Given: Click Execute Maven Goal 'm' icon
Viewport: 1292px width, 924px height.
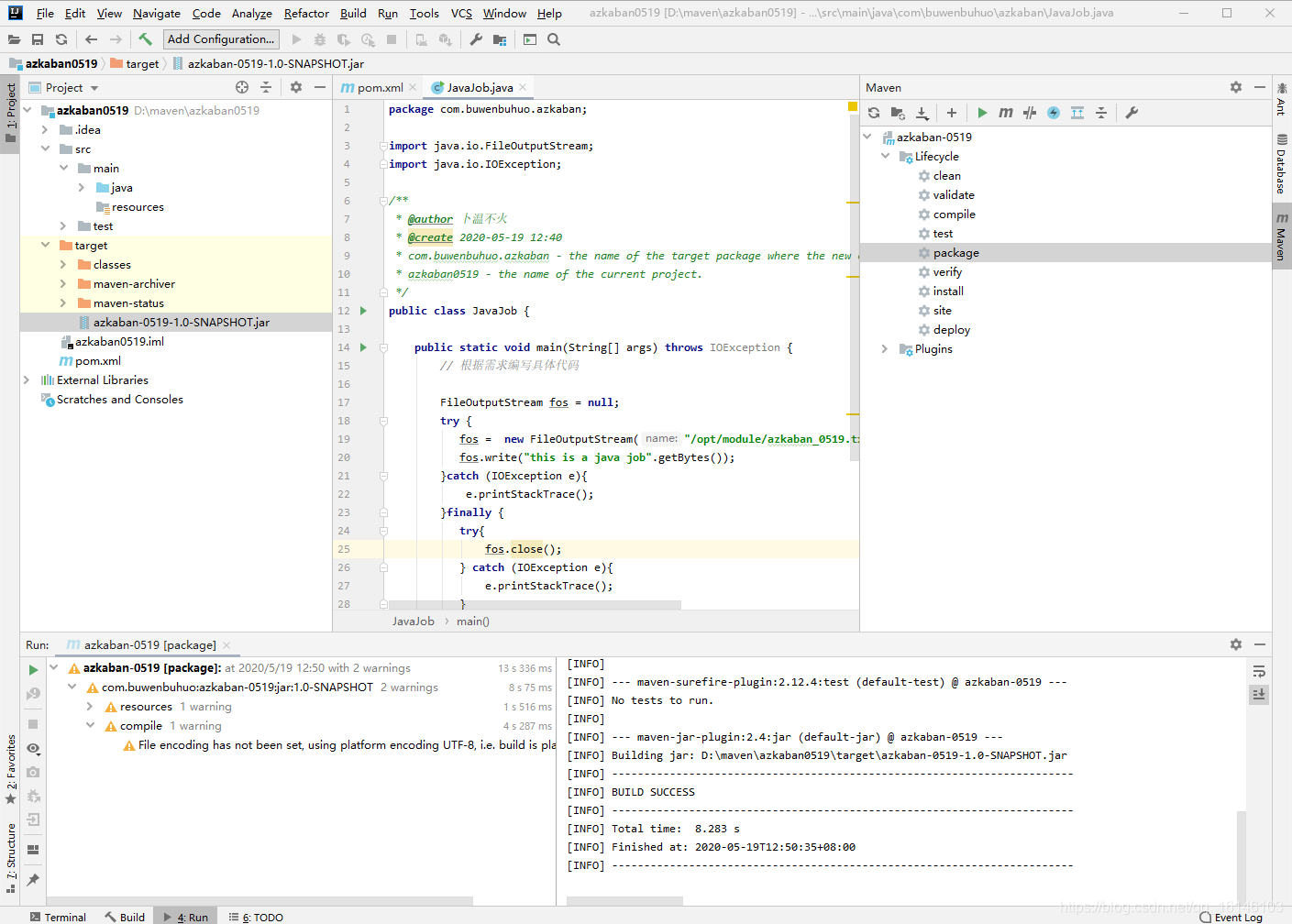Looking at the screenshot, I should tap(1006, 113).
